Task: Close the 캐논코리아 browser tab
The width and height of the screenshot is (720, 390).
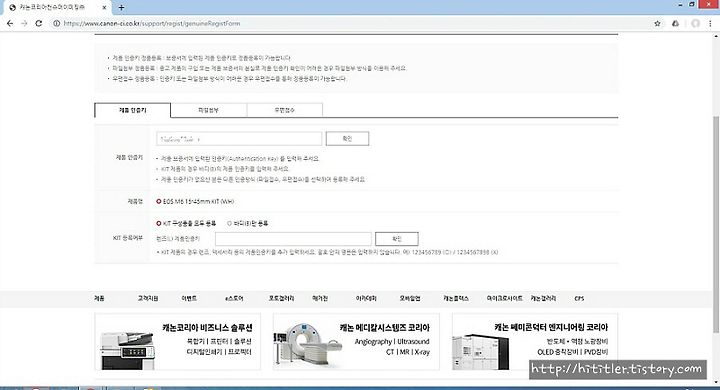Action: 104,7
